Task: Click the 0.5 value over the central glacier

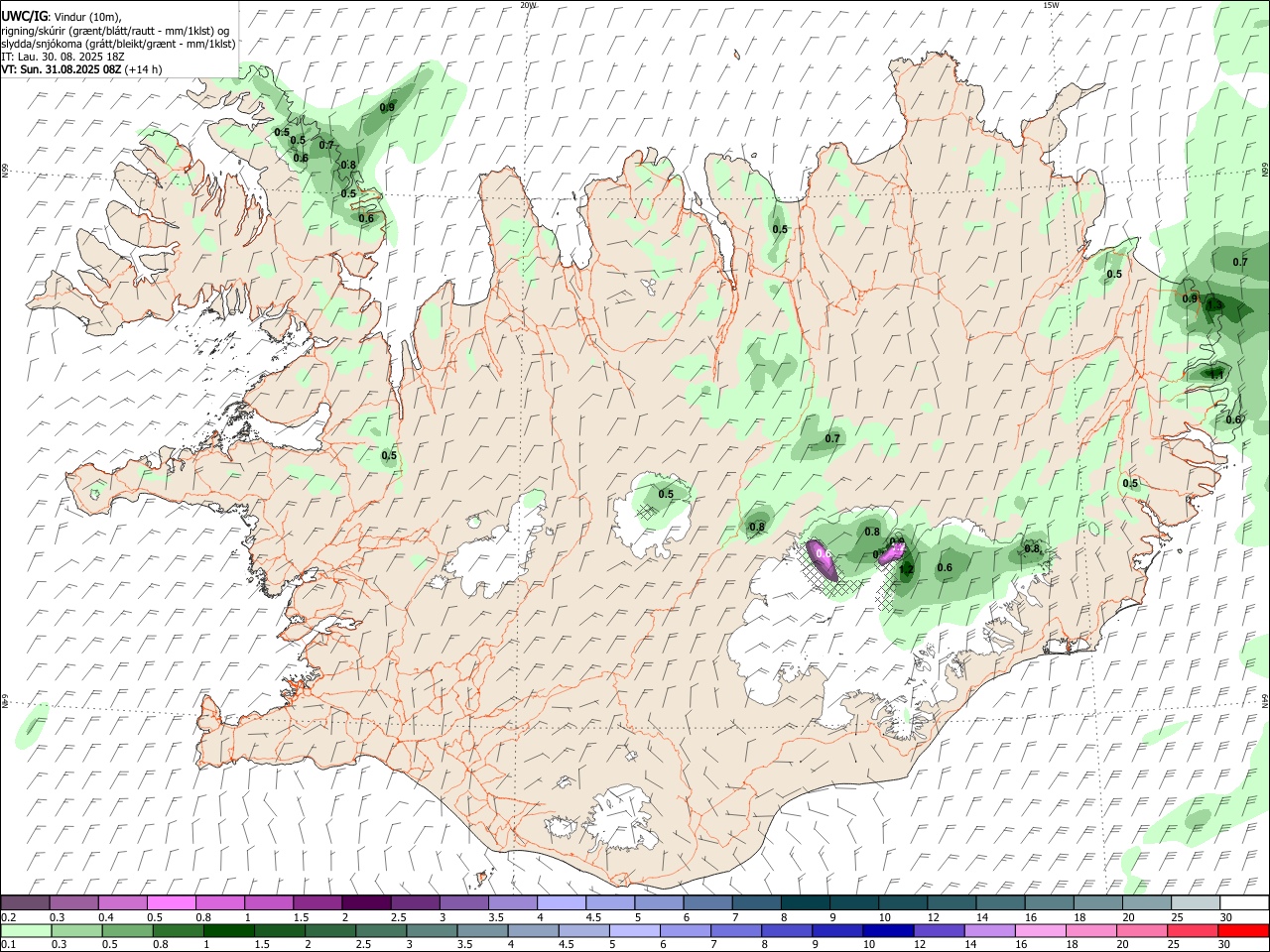Action: [666, 494]
